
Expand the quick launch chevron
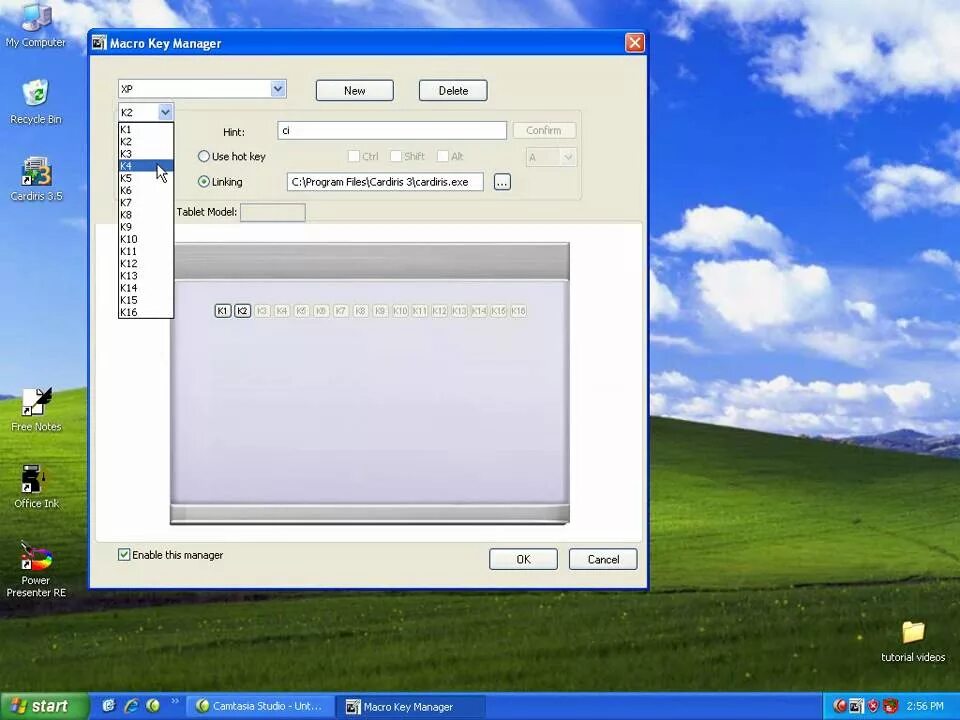[174, 702]
